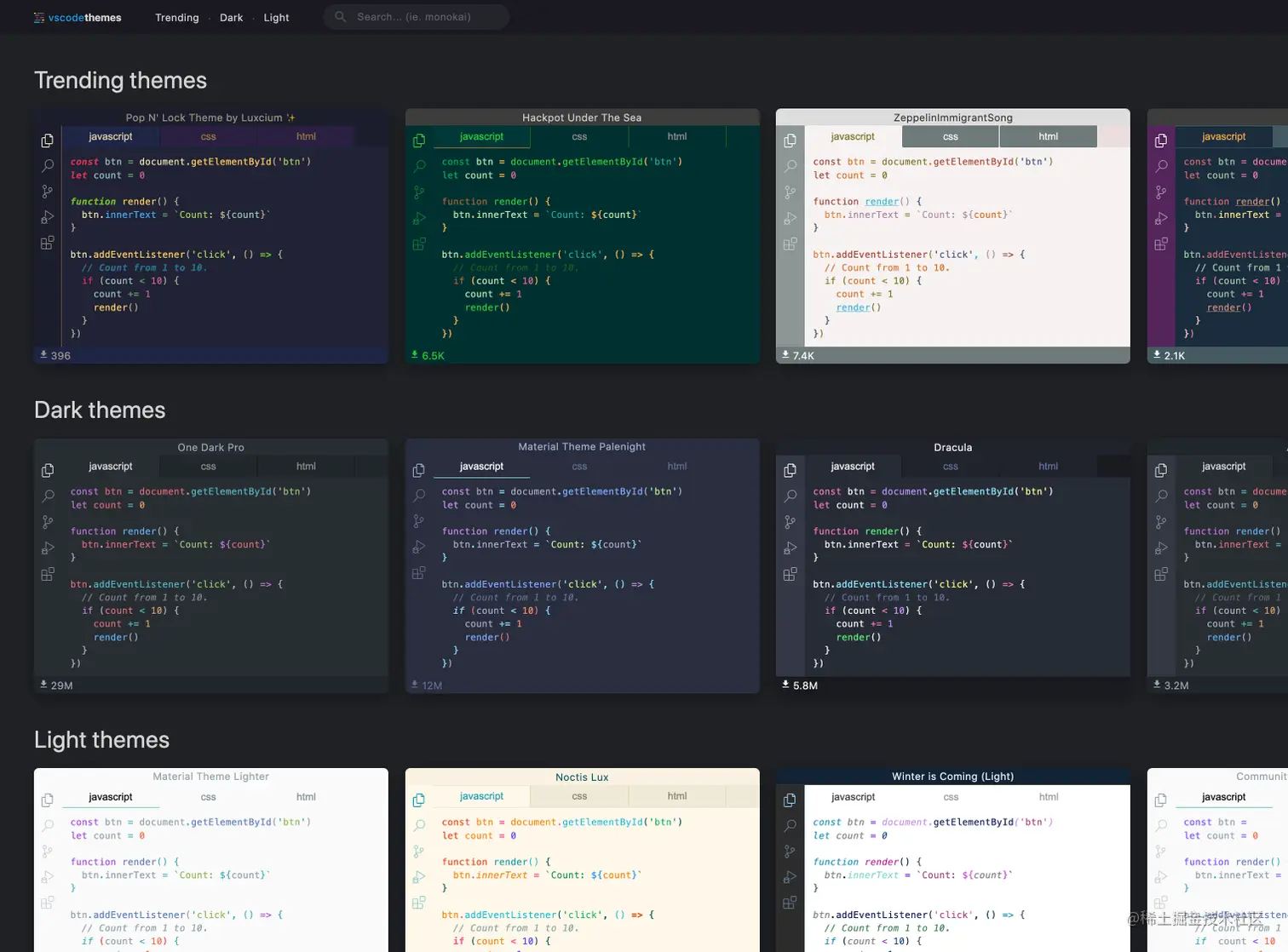Open One Dark Pro theme title

click(211, 447)
